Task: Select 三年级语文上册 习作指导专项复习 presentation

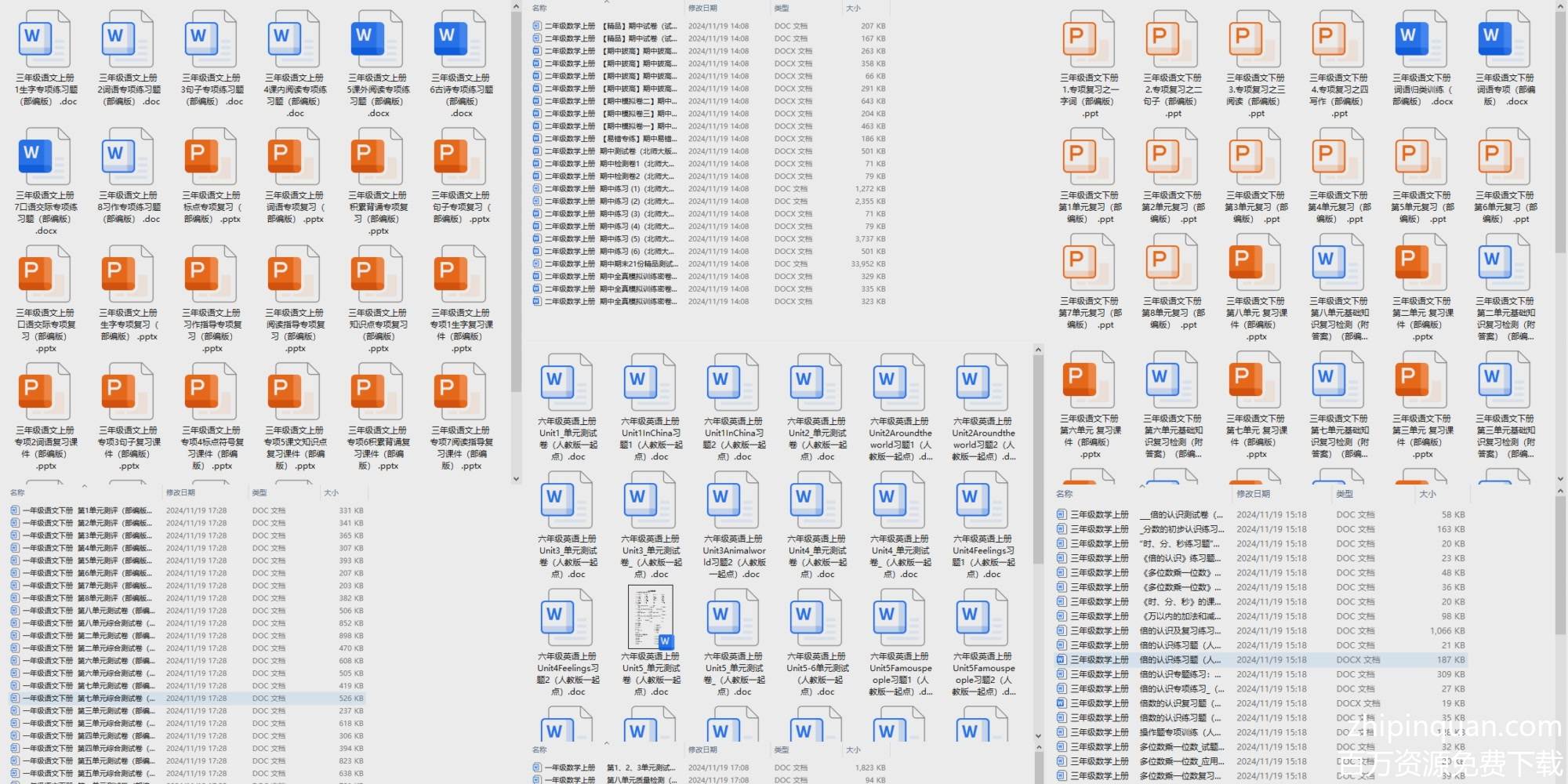Action: (212, 299)
